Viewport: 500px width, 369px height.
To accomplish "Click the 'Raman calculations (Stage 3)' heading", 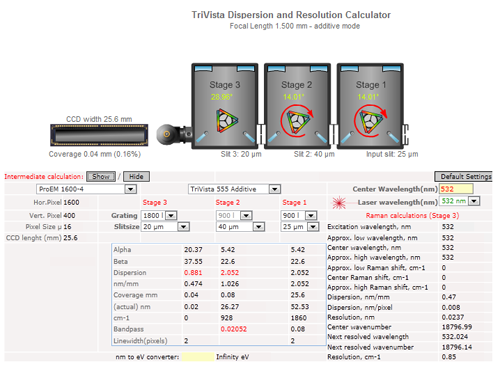I will tap(412, 216).
